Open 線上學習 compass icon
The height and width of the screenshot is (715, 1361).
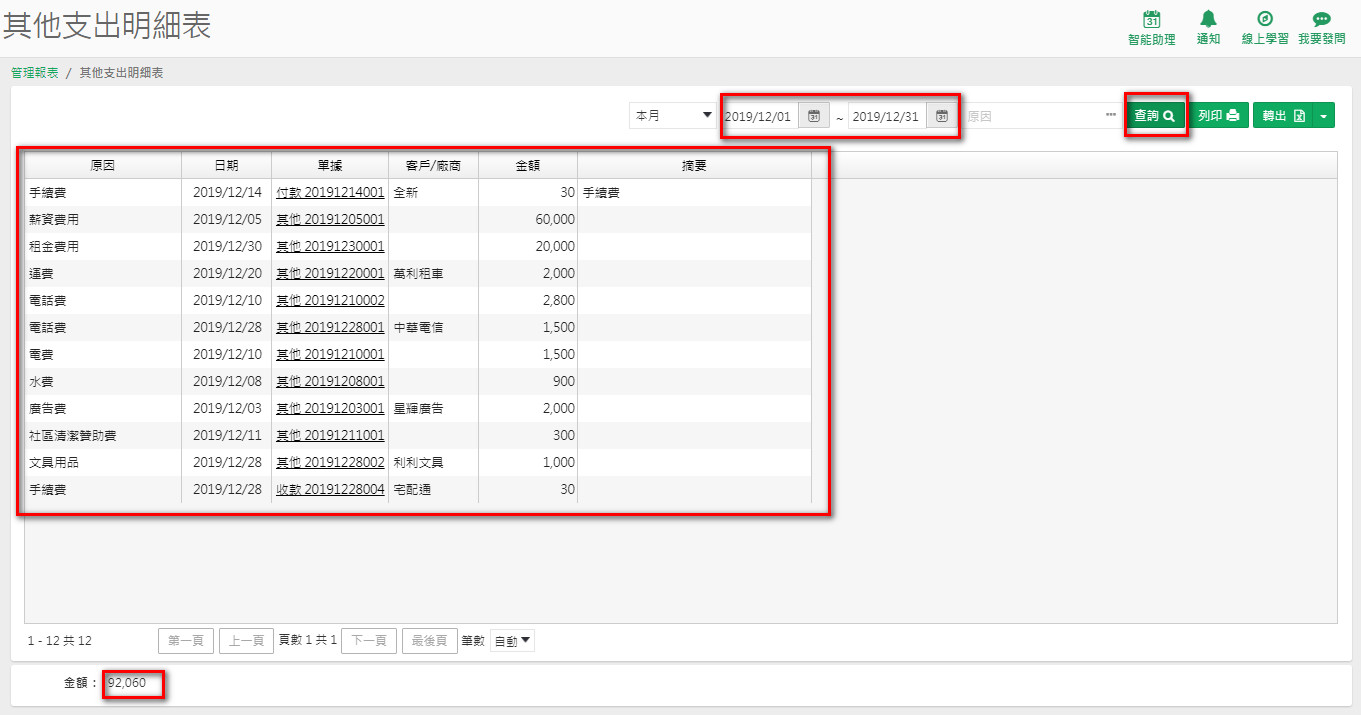click(1265, 19)
